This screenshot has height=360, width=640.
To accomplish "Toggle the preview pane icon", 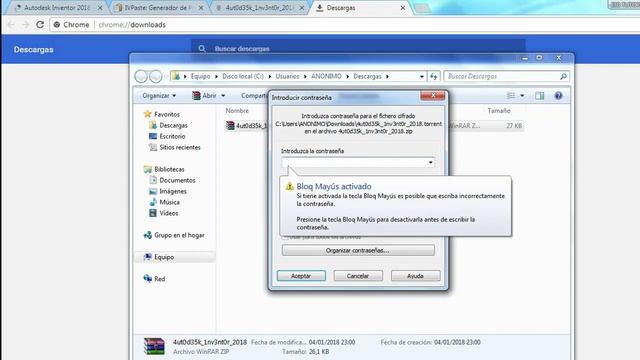I will pyautogui.click(x=540, y=96).
